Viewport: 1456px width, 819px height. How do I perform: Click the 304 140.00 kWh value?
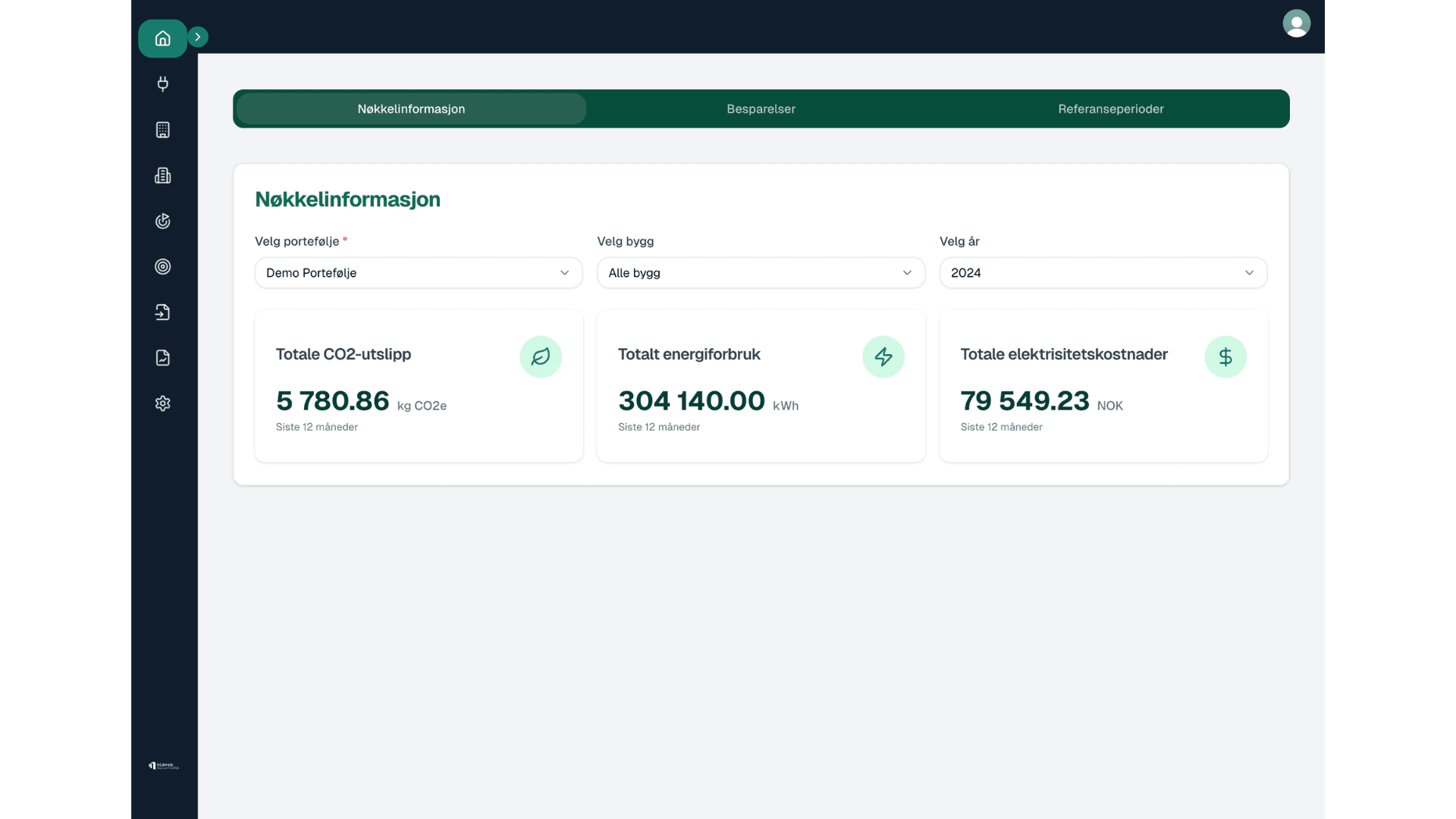coord(691,400)
